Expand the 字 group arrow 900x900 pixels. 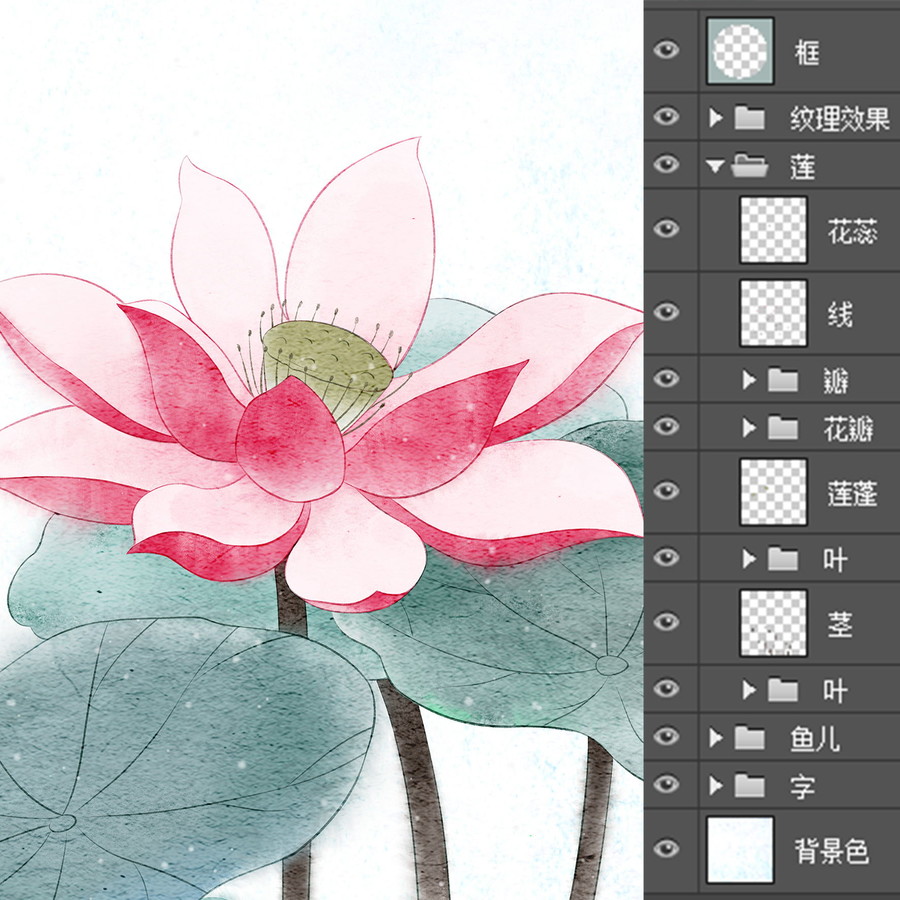pos(715,786)
